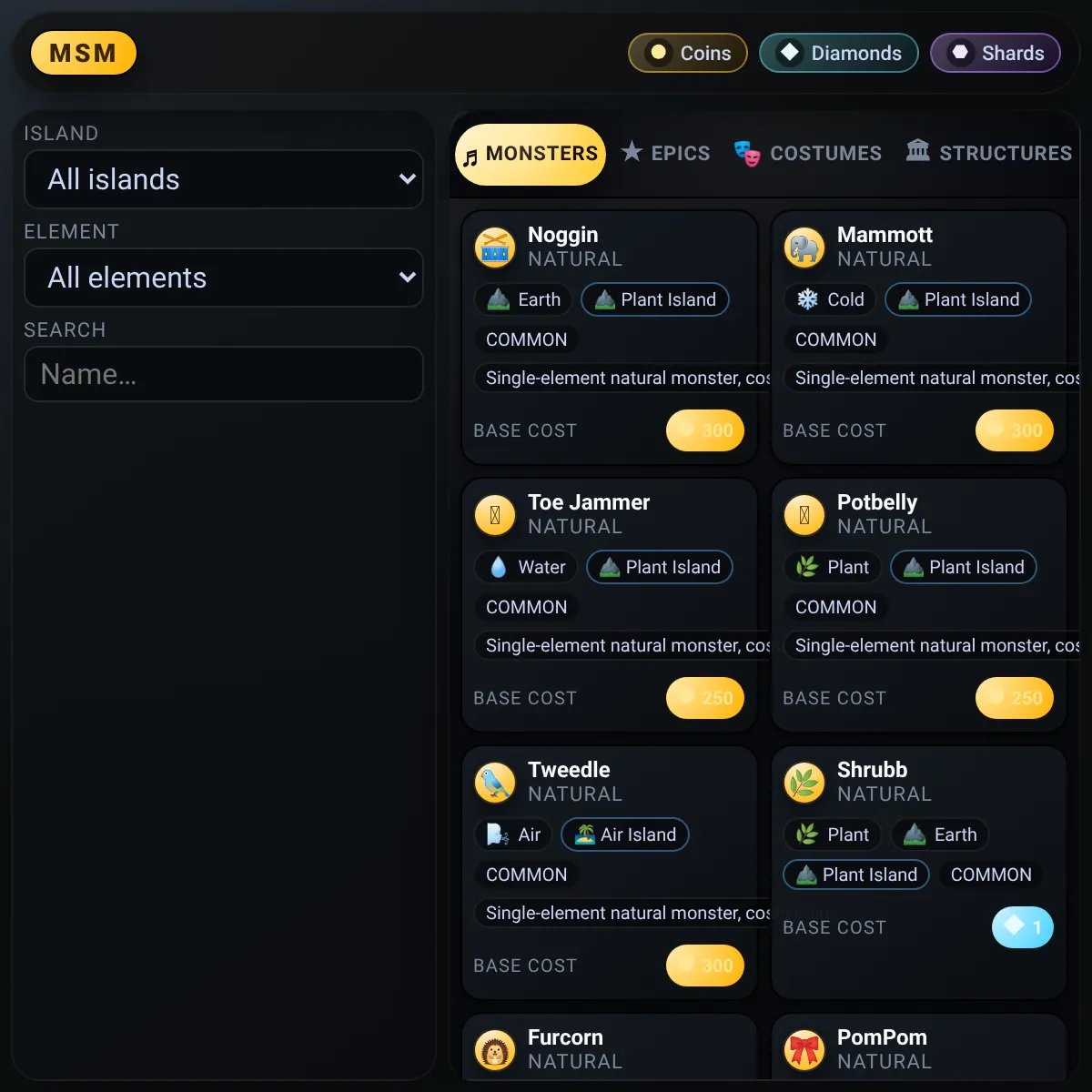1092x1092 pixels.
Task: Click Mammott's single-element description text
Action: 932,378
